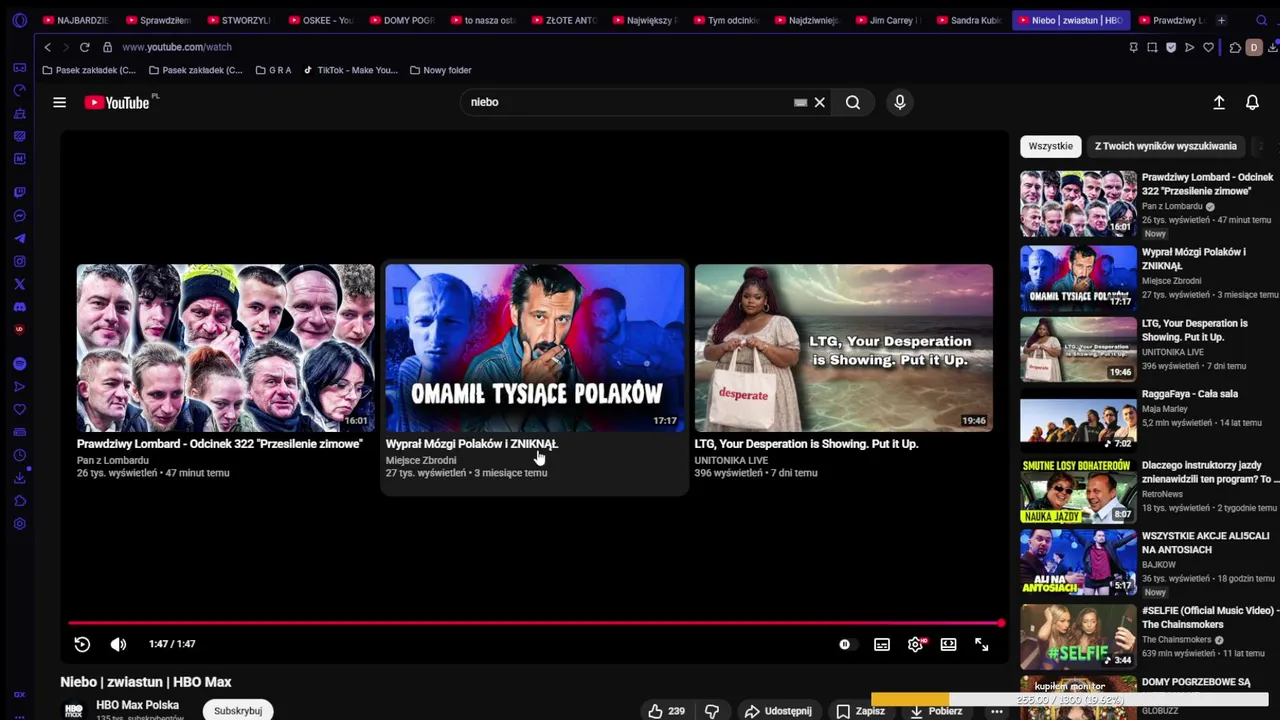Open X (Twitter) in the Opera sidebar
1280x720 pixels.
(x=19, y=285)
